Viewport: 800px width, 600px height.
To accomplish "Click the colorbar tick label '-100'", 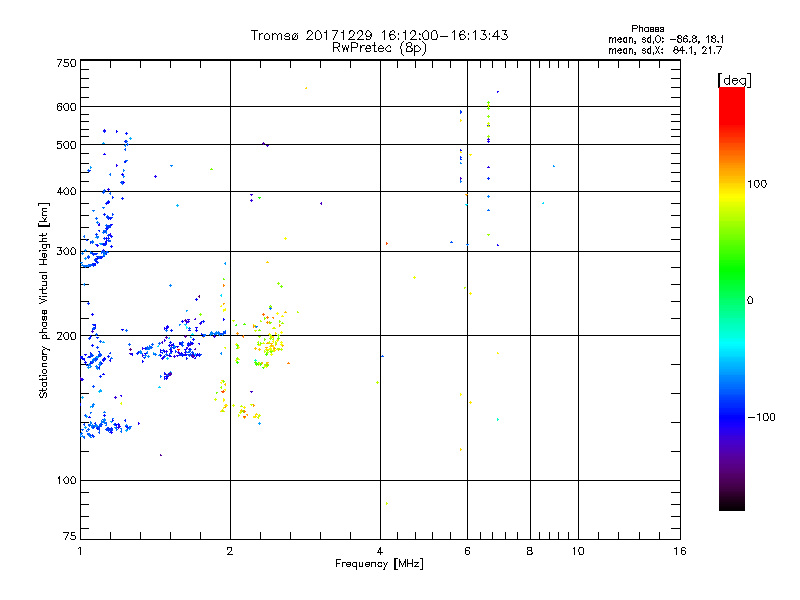I will (x=761, y=417).
